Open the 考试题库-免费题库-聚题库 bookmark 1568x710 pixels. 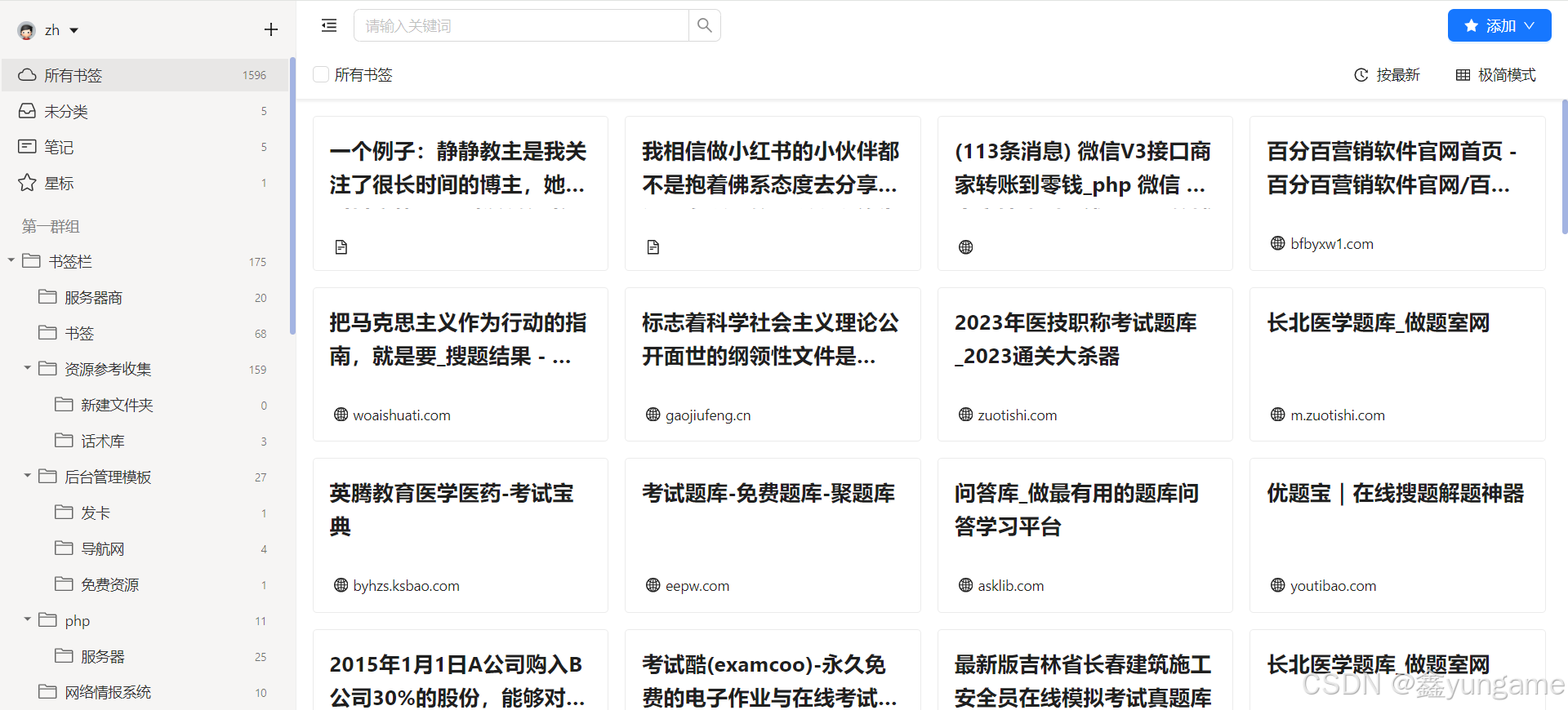pos(773,535)
